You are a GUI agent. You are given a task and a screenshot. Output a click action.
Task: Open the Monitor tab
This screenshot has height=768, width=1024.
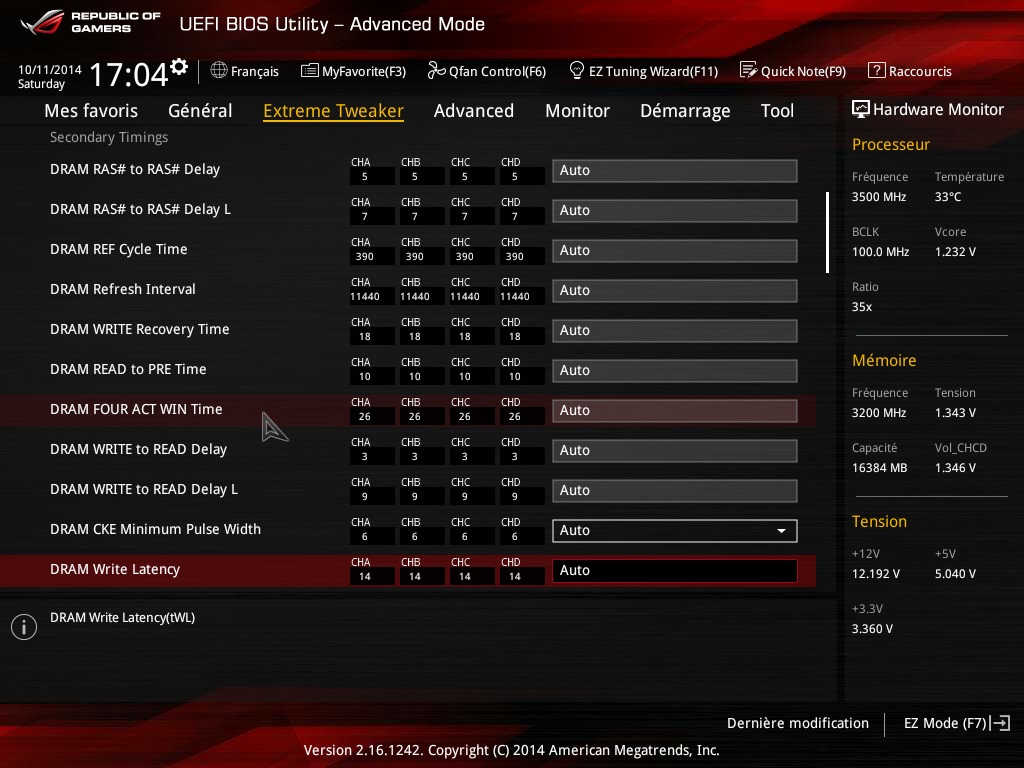click(x=577, y=111)
